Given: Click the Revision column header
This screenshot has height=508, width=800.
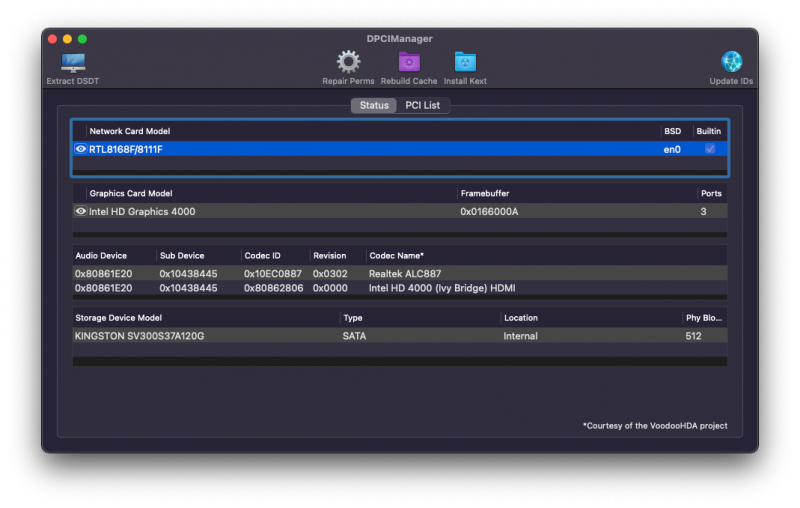Looking at the screenshot, I should pyautogui.click(x=330, y=256).
